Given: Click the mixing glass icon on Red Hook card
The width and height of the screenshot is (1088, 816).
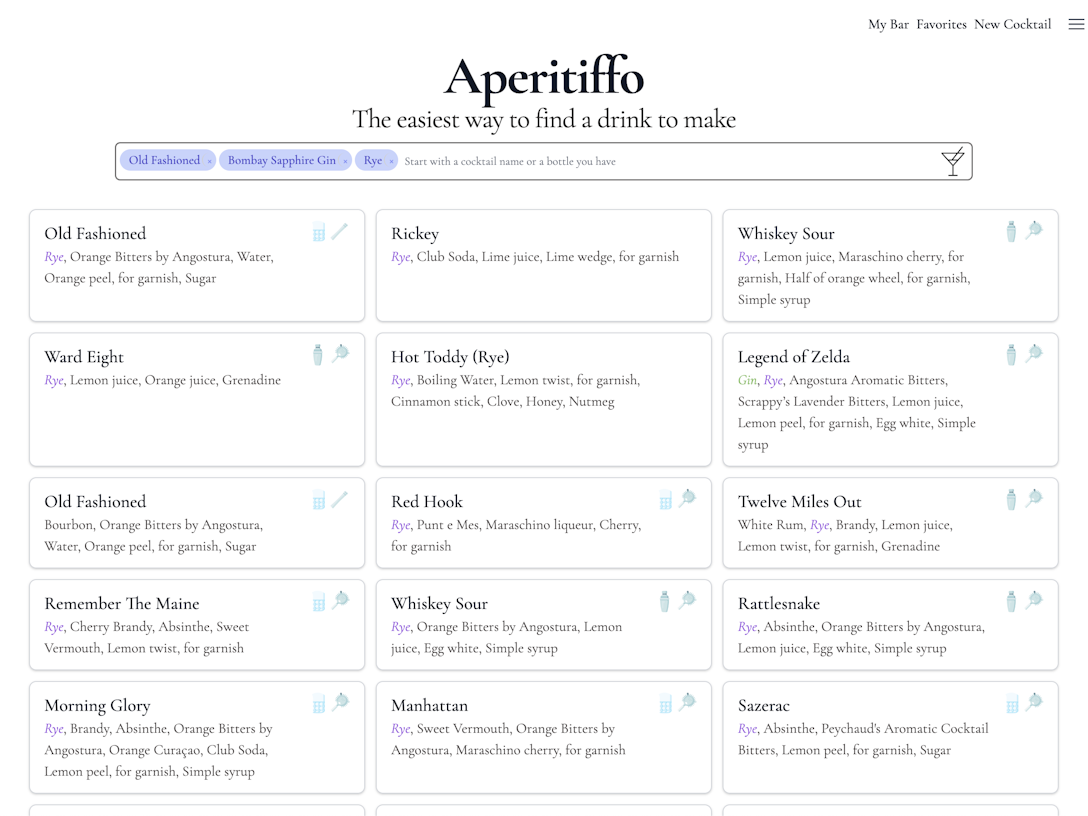Looking at the screenshot, I should (x=666, y=500).
